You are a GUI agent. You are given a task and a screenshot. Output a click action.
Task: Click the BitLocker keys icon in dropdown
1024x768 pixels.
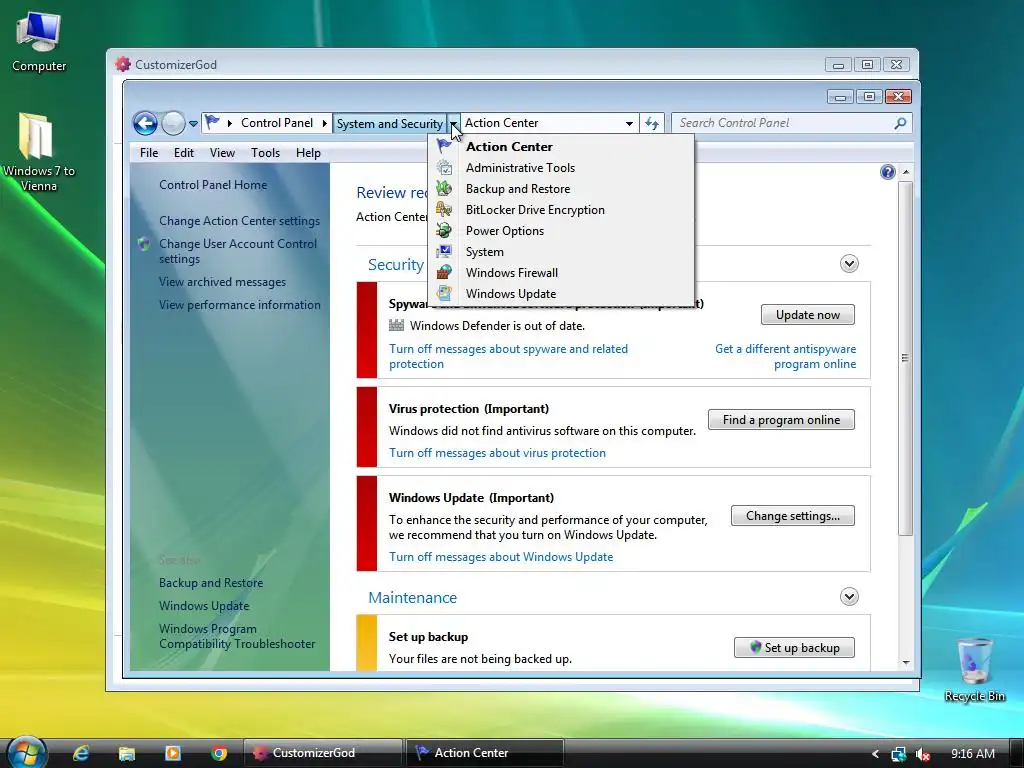click(444, 209)
